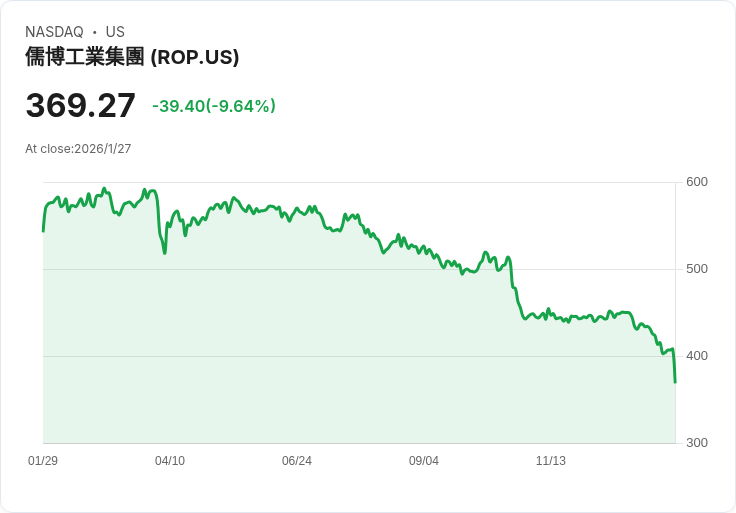Click the 06/24 date axis label

tap(297, 461)
